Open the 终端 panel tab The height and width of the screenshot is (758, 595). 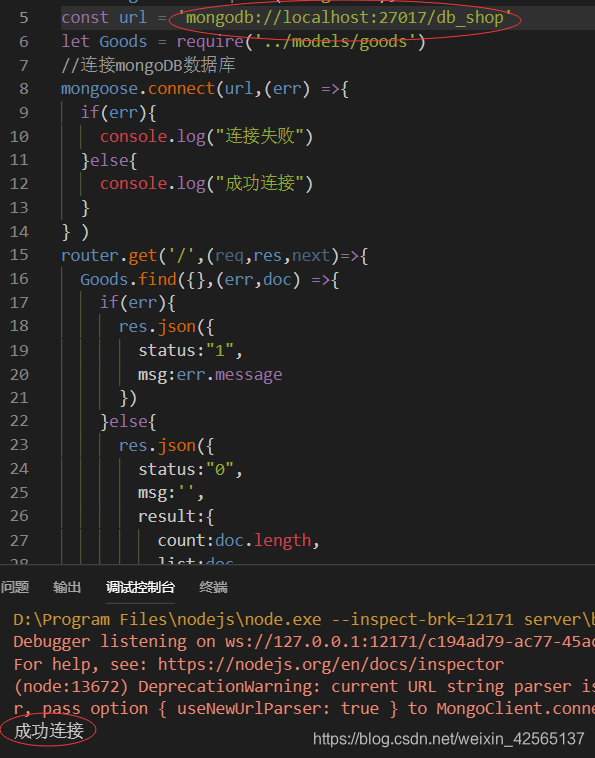[213, 587]
